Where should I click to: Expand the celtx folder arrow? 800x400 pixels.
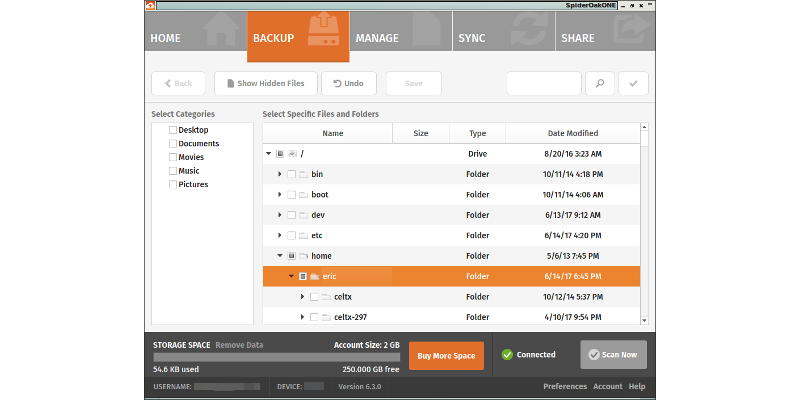[x=303, y=297]
